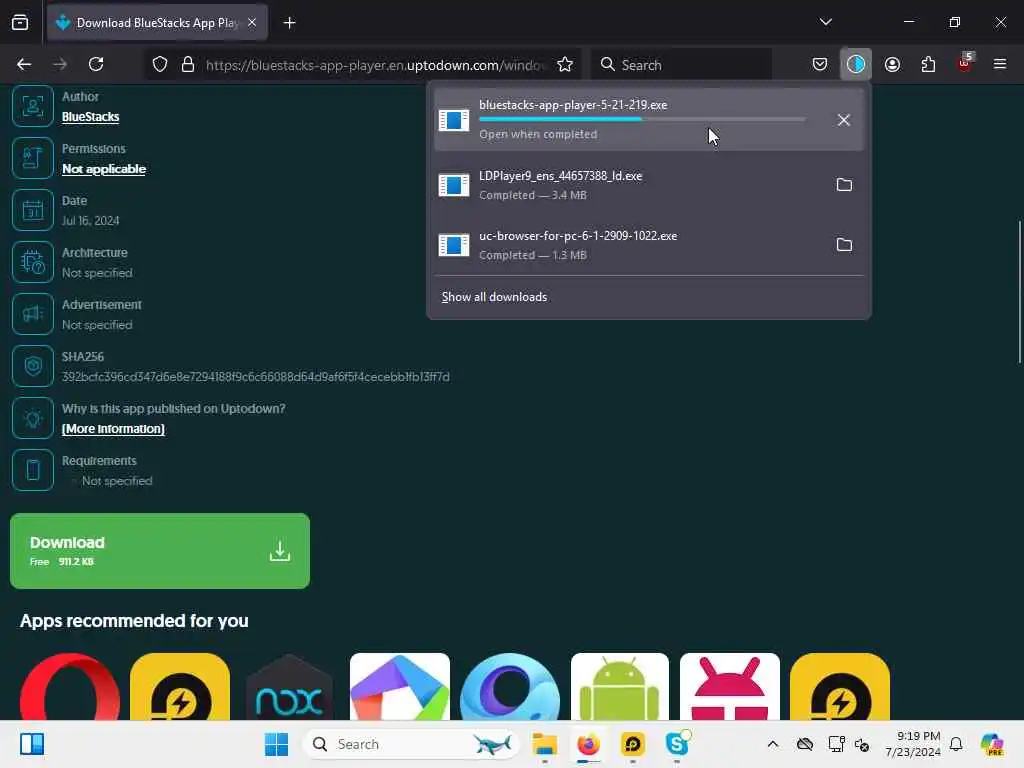
Task: Click the forward navigation arrow
Action: [x=60, y=64]
